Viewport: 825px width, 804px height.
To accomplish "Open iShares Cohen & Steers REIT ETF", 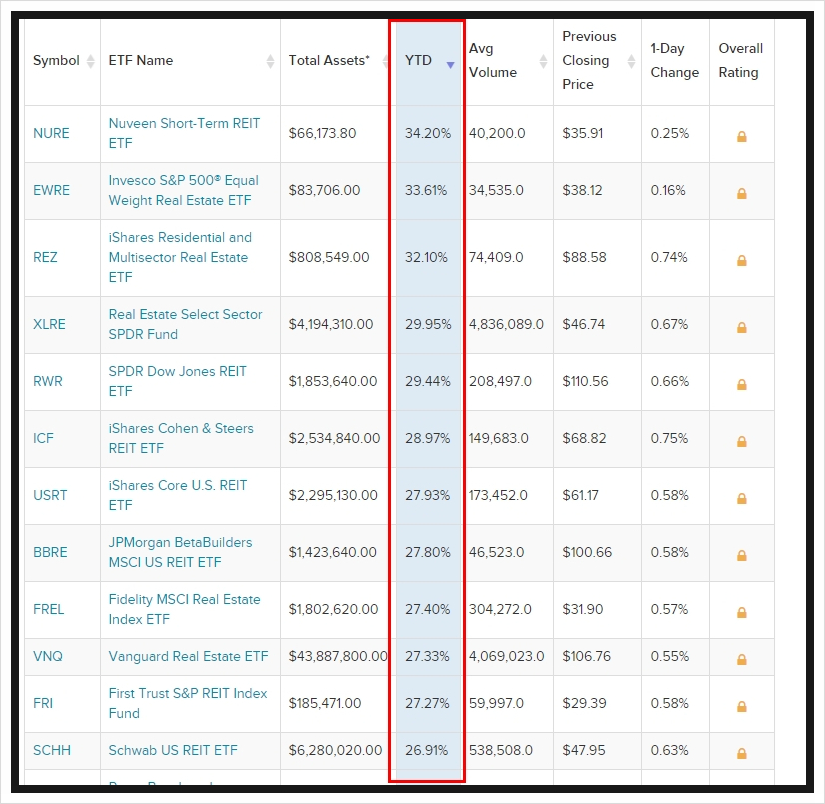I will pos(181,438).
